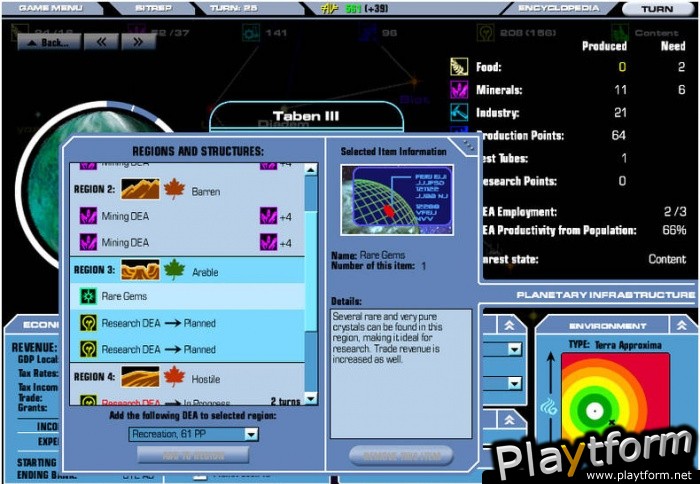Click the Content unrest state value

pos(667,259)
